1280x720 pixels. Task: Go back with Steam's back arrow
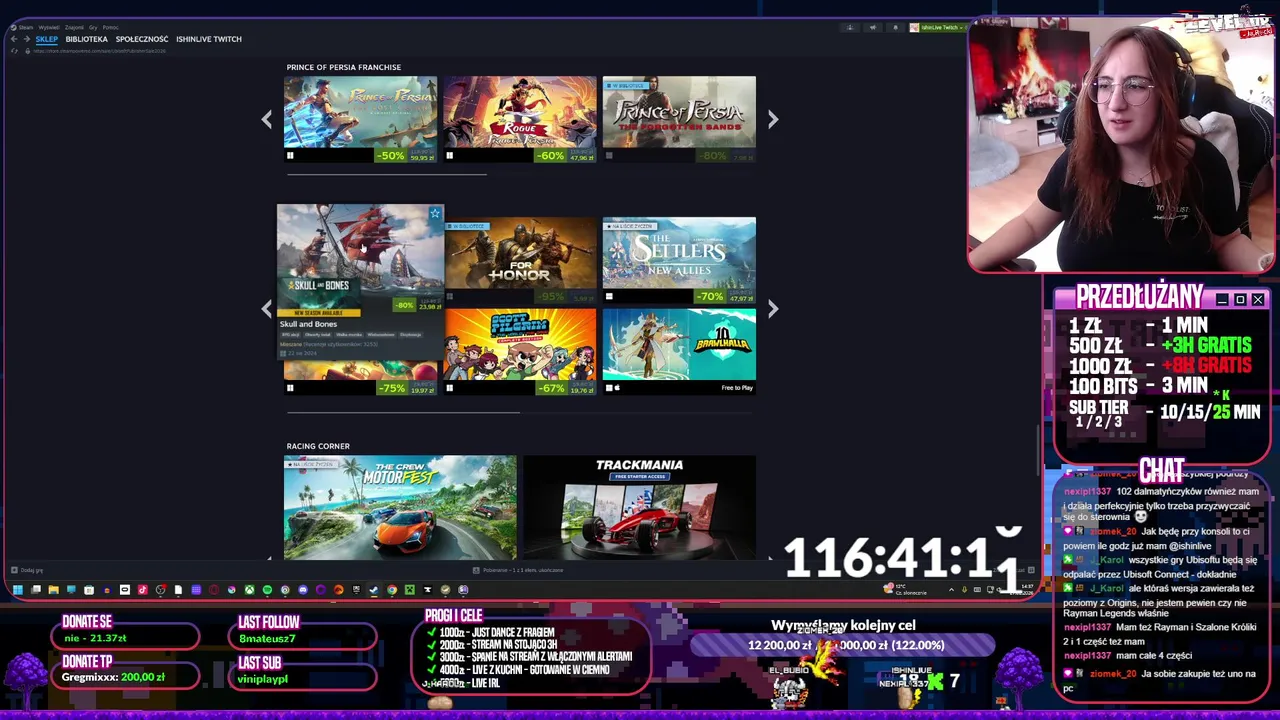click(x=14, y=39)
